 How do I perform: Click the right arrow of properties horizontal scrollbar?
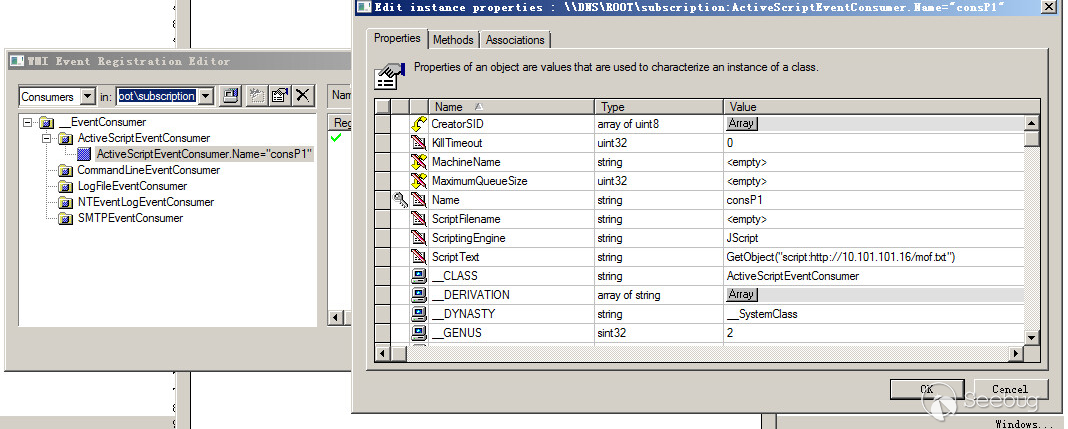point(1017,353)
